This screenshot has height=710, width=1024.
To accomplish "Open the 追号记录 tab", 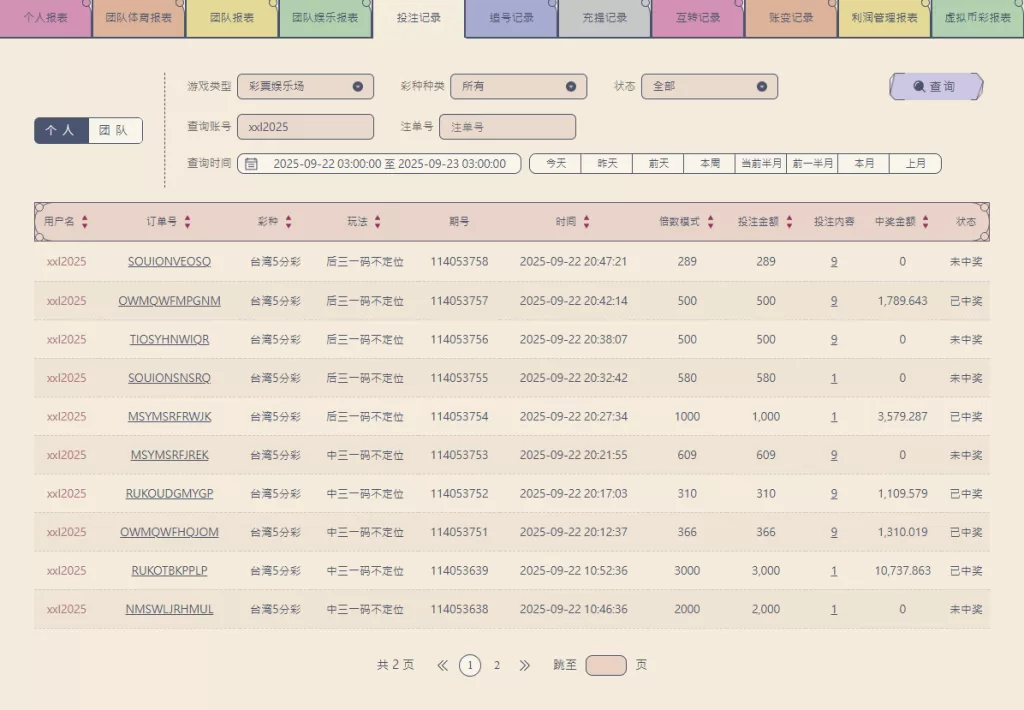I will (511, 18).
